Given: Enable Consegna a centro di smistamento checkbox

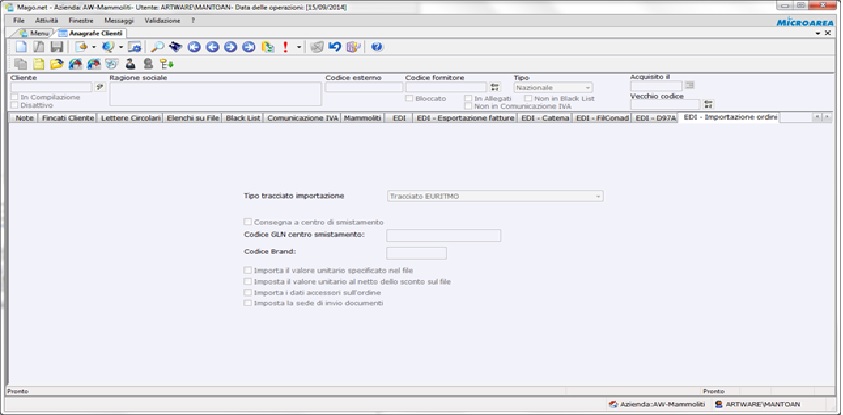Looking at the screenshot, I should (248, 222).
